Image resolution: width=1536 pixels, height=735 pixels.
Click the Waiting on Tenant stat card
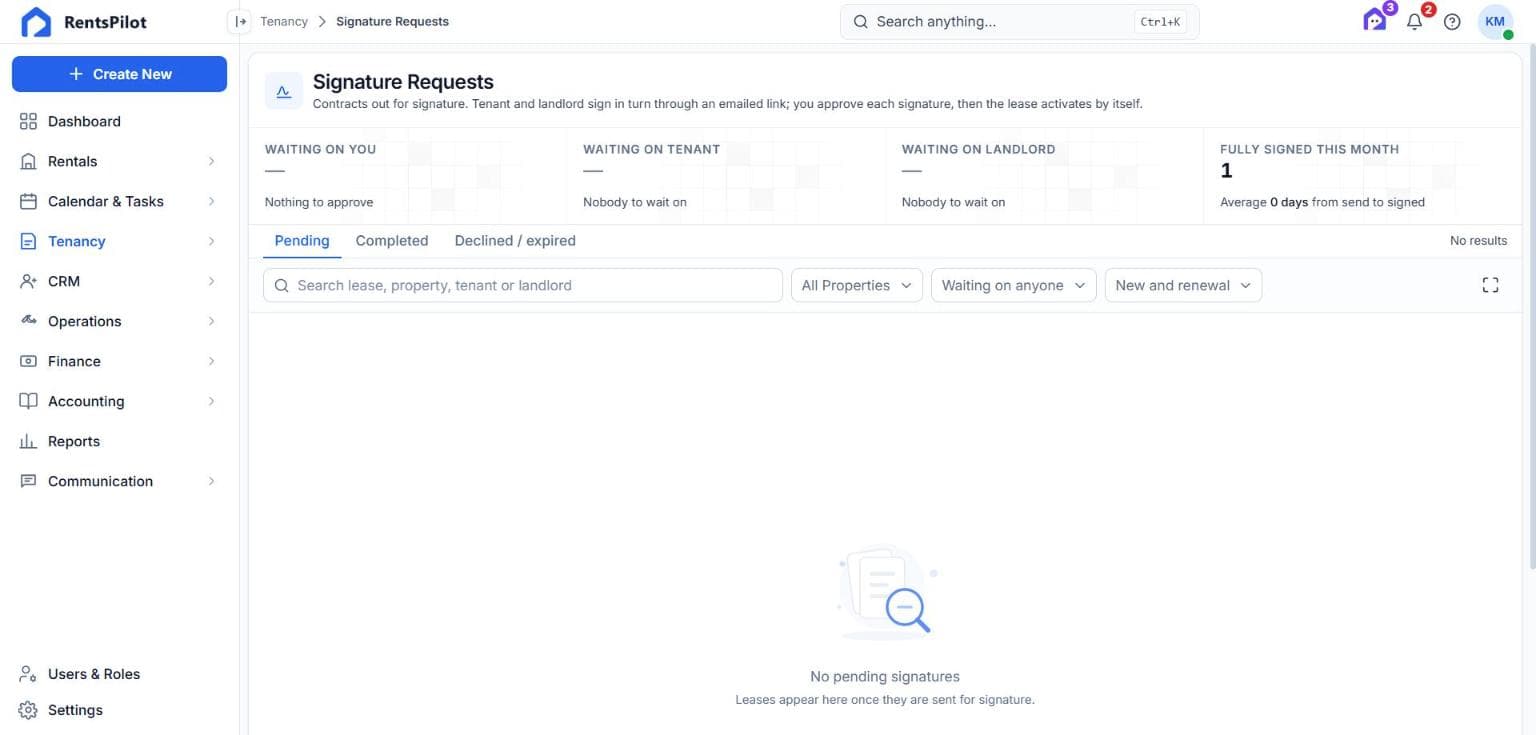tap(726, 176)
